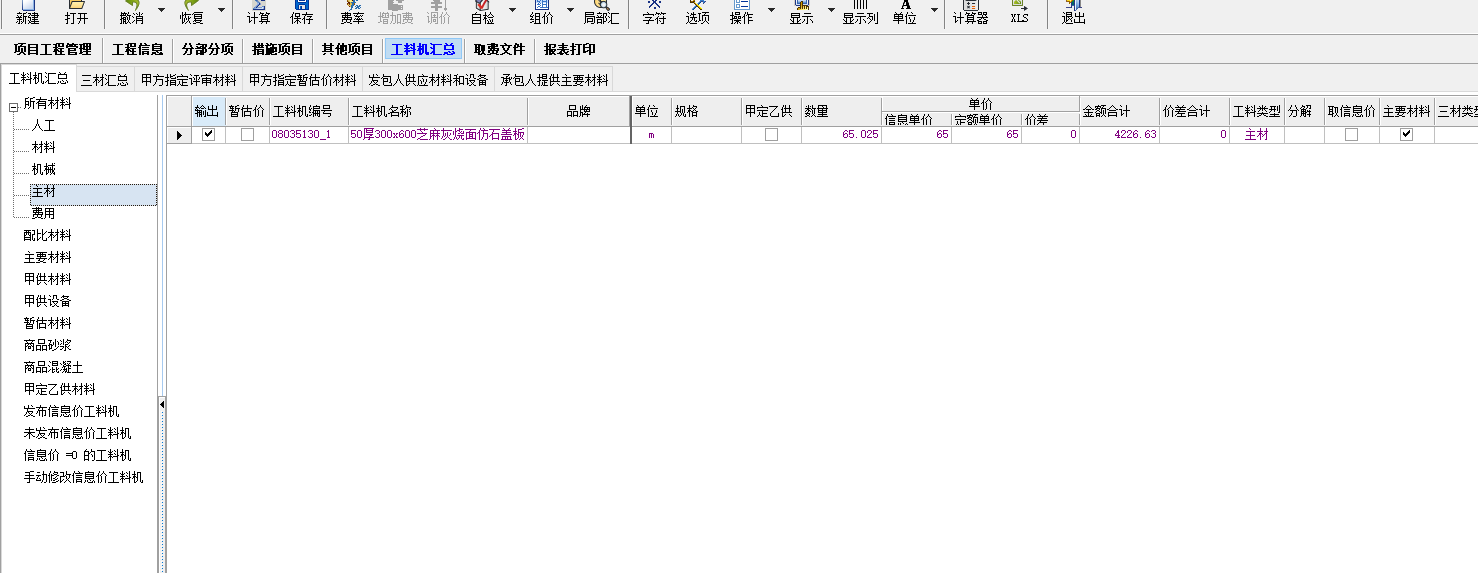
Task: Click the 撤消 (Undo) toolbar button
Action: coord(131,13)
